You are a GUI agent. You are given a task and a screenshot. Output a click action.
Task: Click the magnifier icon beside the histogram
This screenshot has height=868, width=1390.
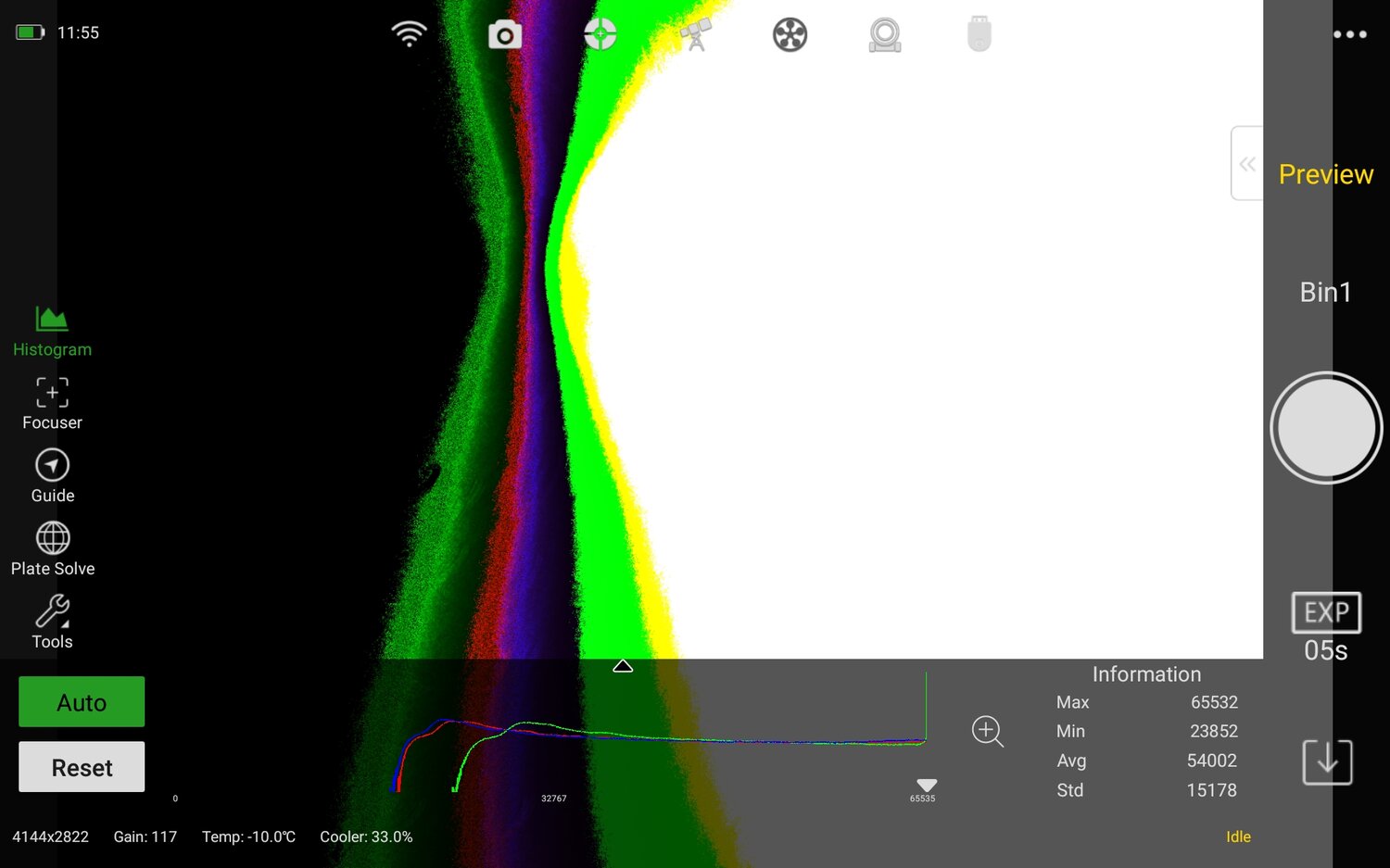(x=987, y=732)
